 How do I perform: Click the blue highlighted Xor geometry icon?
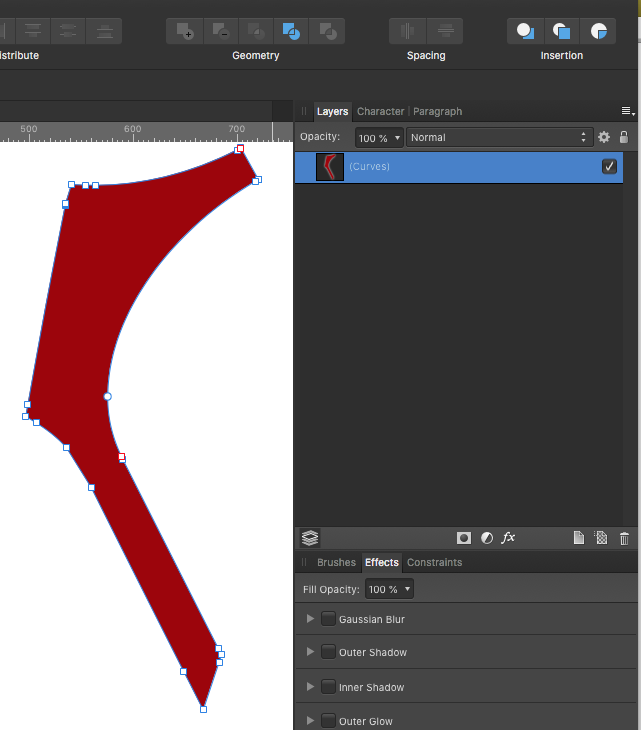click(291, 31)
